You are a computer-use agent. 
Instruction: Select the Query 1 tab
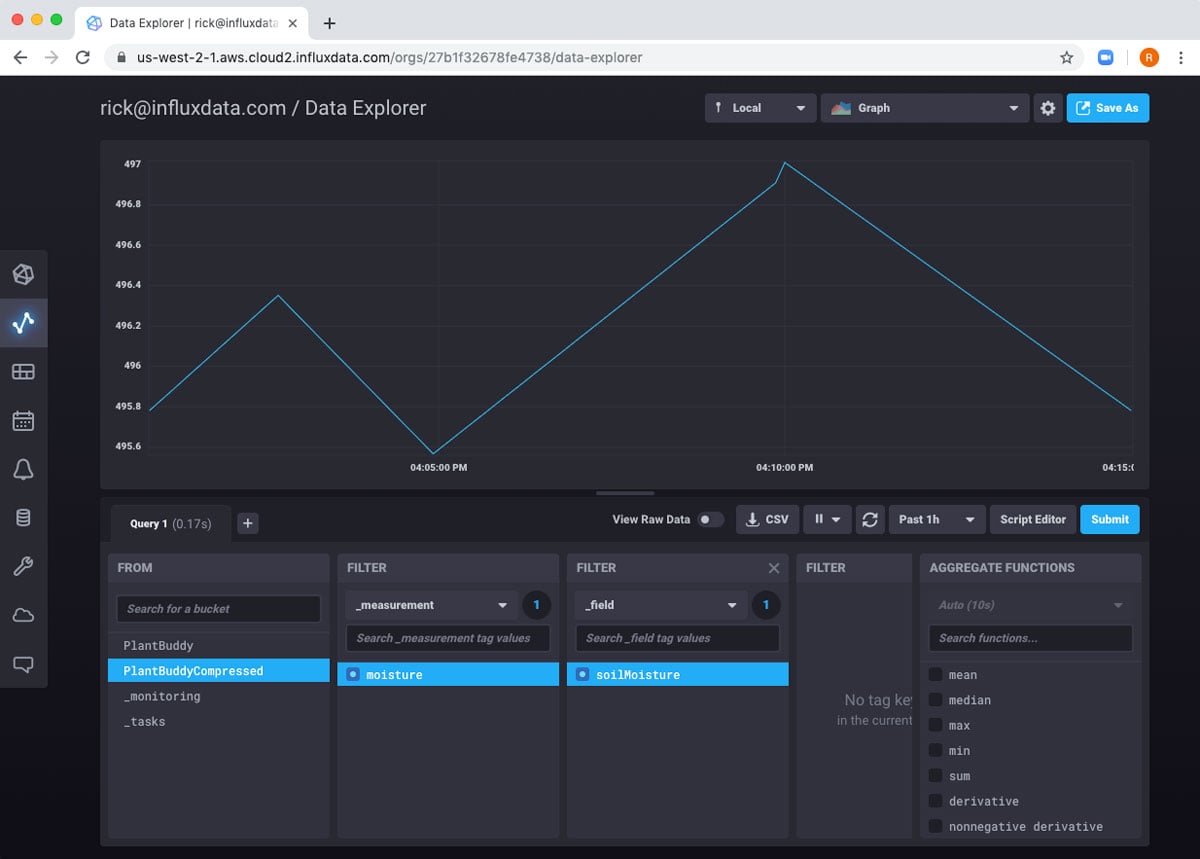coord(168,523)
